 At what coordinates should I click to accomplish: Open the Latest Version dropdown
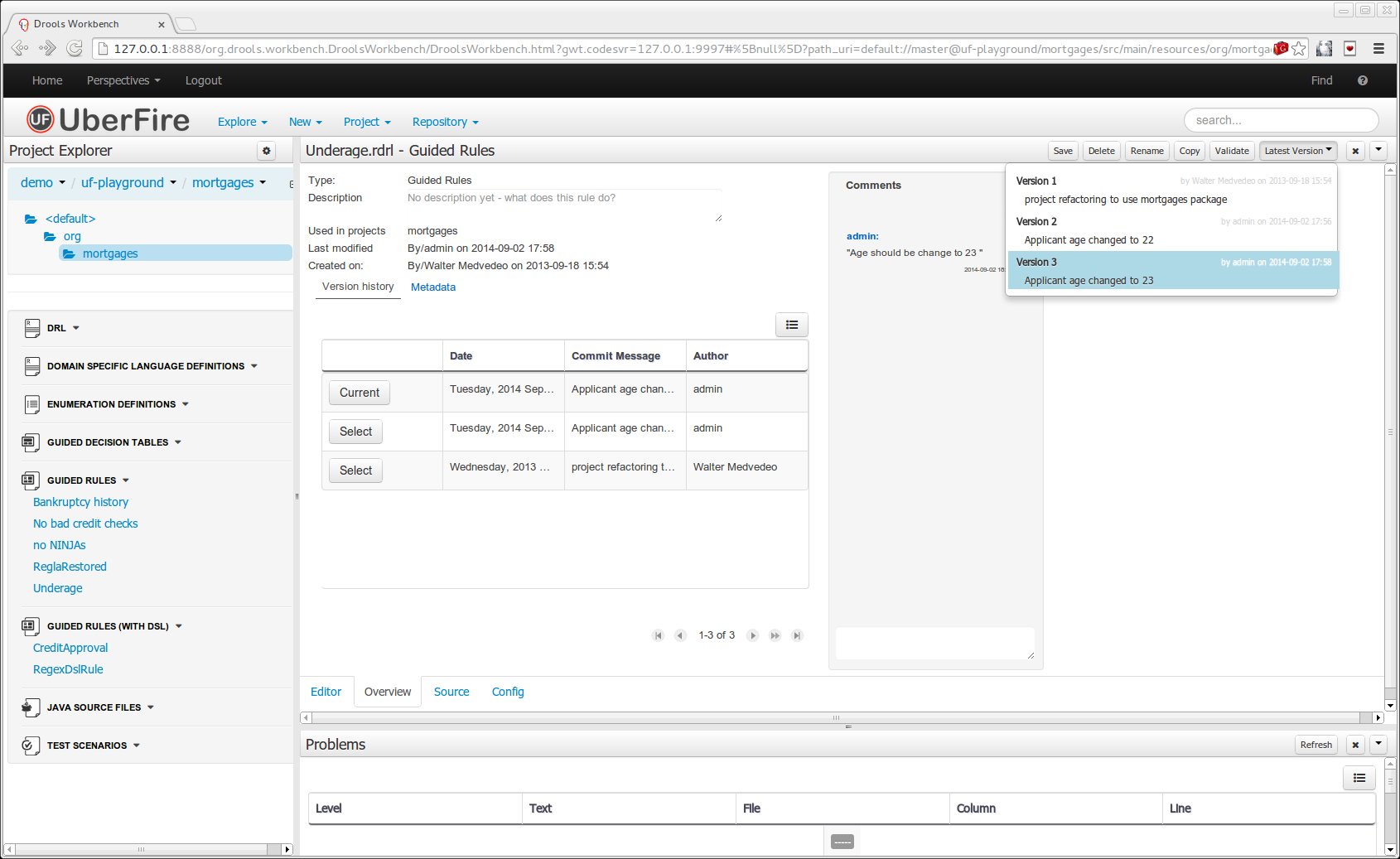click(1297, 151)
